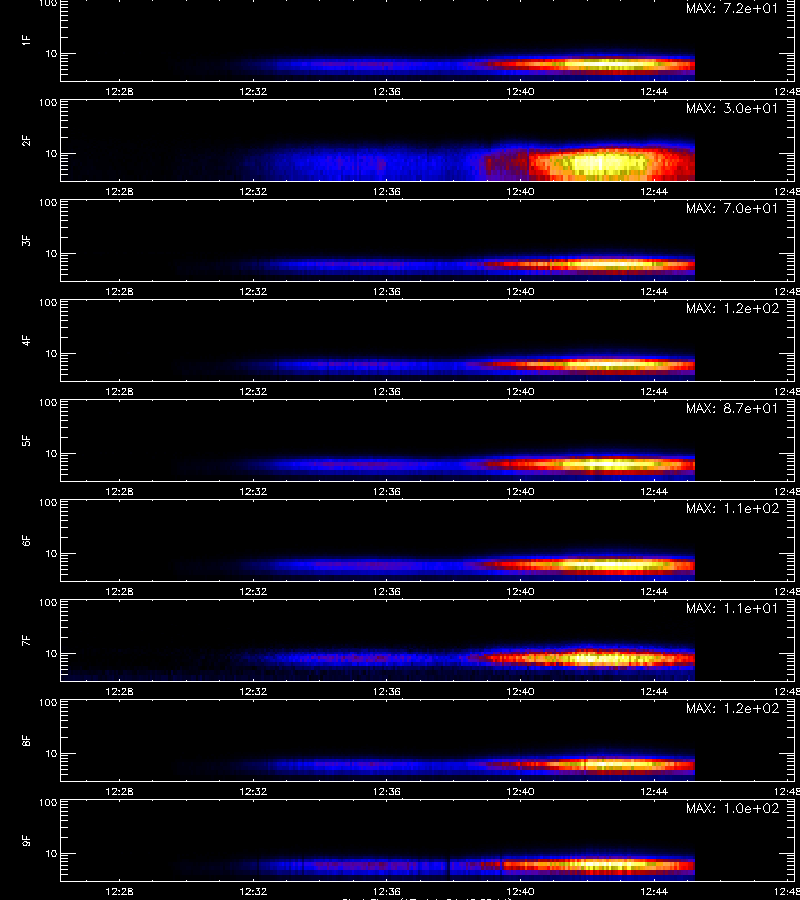Image resolution: width=800 pixels, height=900 pixels.
Task: Click the 12:36 time label below the 6F panel
Action: [387, 591]
